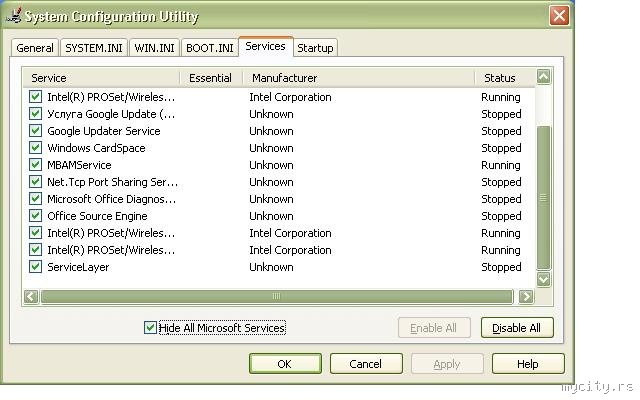Switch to the General tab

pyautogui.click(x=35, y=48)
